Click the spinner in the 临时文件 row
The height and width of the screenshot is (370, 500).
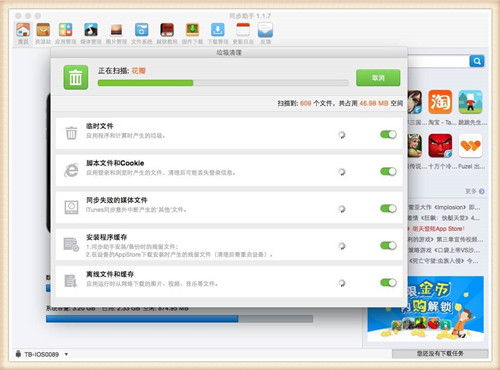(x=342, y=135)
